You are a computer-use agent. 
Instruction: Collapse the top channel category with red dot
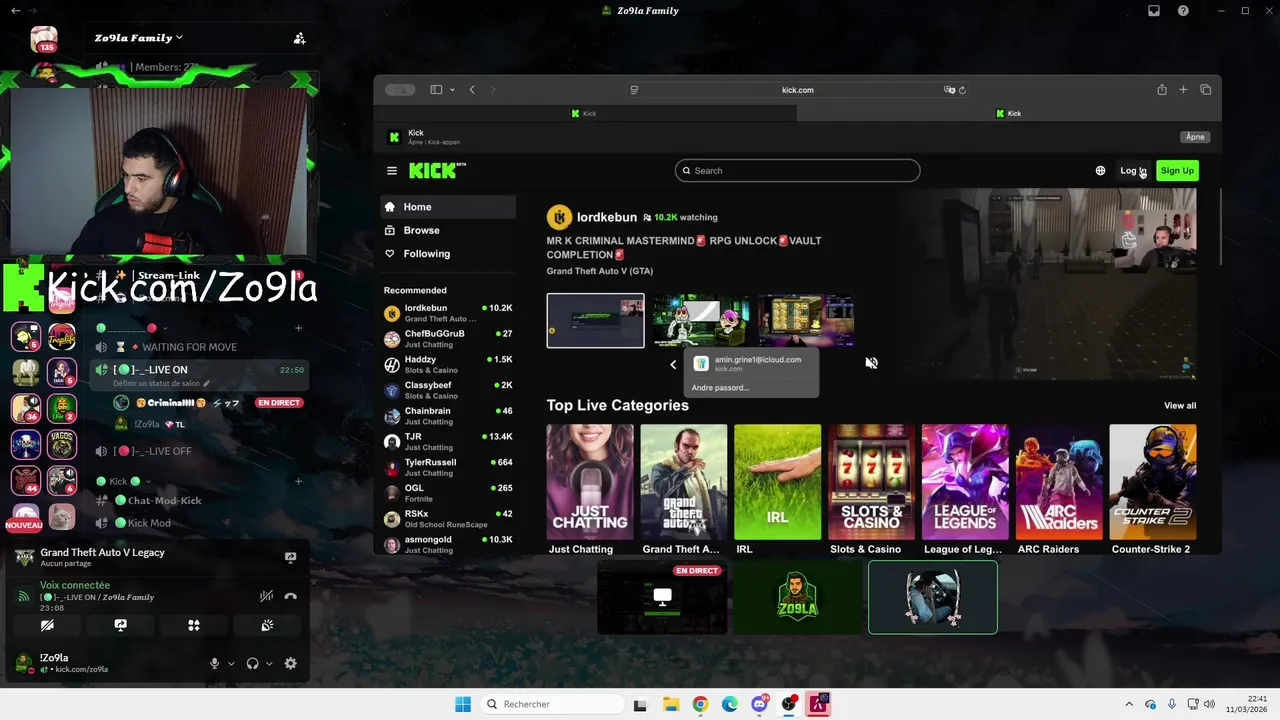click(130, 328)
